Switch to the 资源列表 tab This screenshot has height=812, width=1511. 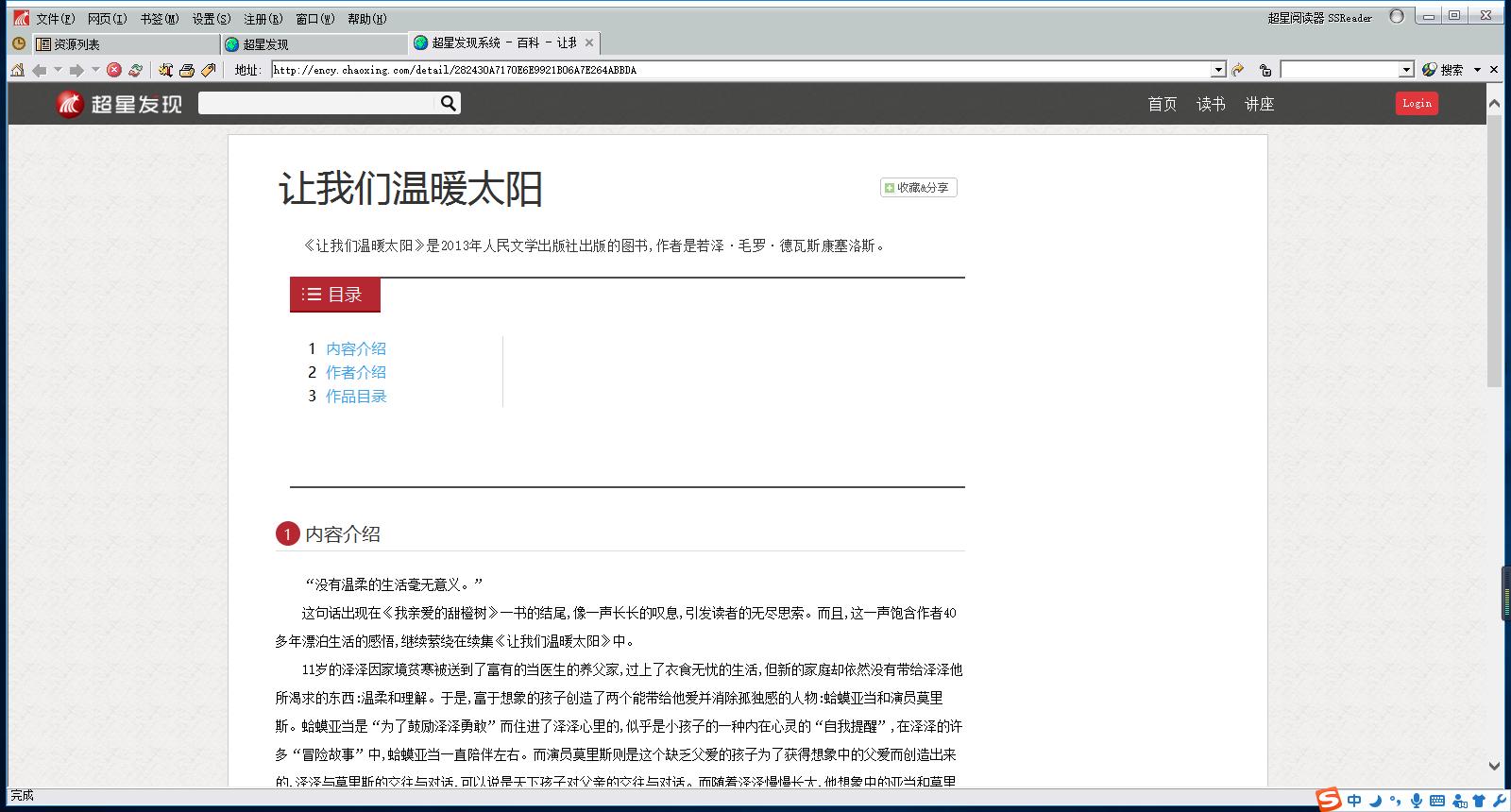[76, 44]
